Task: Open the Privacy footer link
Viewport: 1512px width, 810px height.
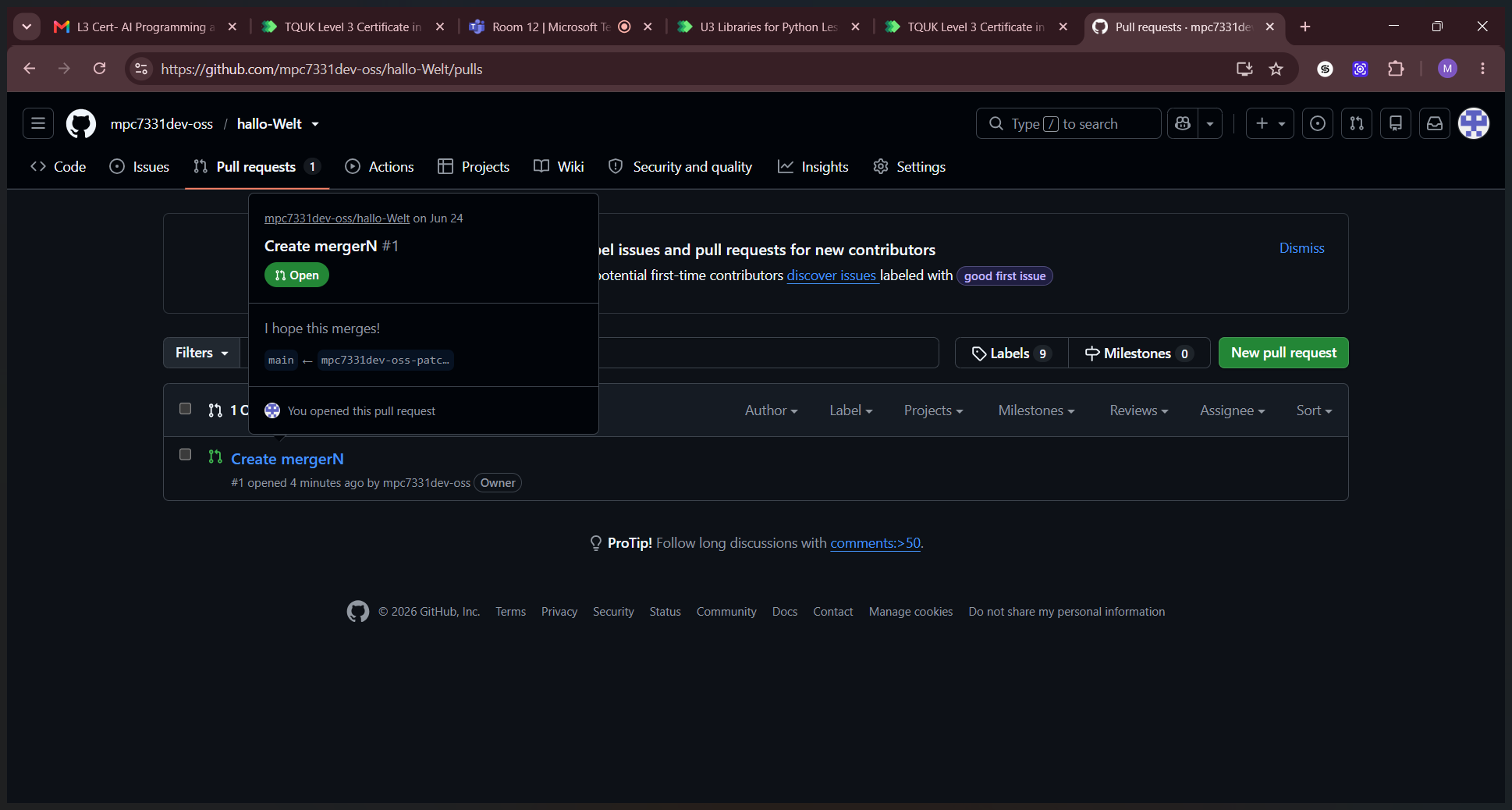Action: pos(559,612)
